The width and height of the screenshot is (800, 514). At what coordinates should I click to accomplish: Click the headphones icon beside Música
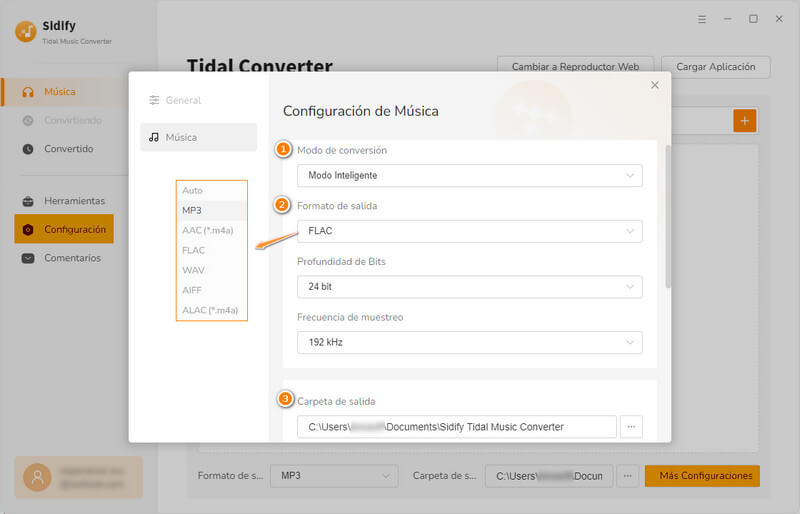coord(28,92)
